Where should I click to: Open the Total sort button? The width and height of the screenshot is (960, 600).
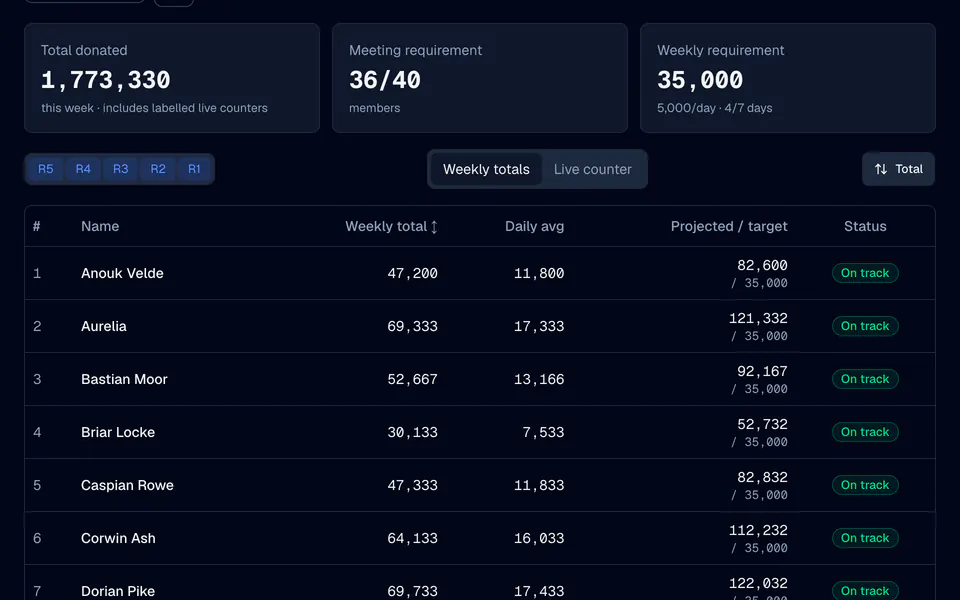[898, 169]
